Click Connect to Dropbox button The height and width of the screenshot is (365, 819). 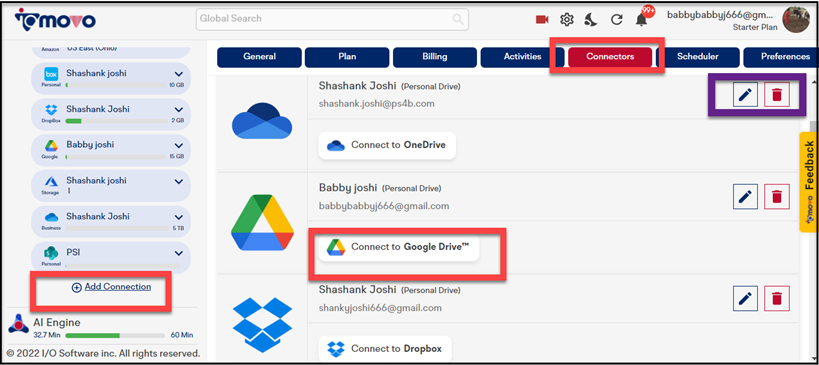coord(384,348)
